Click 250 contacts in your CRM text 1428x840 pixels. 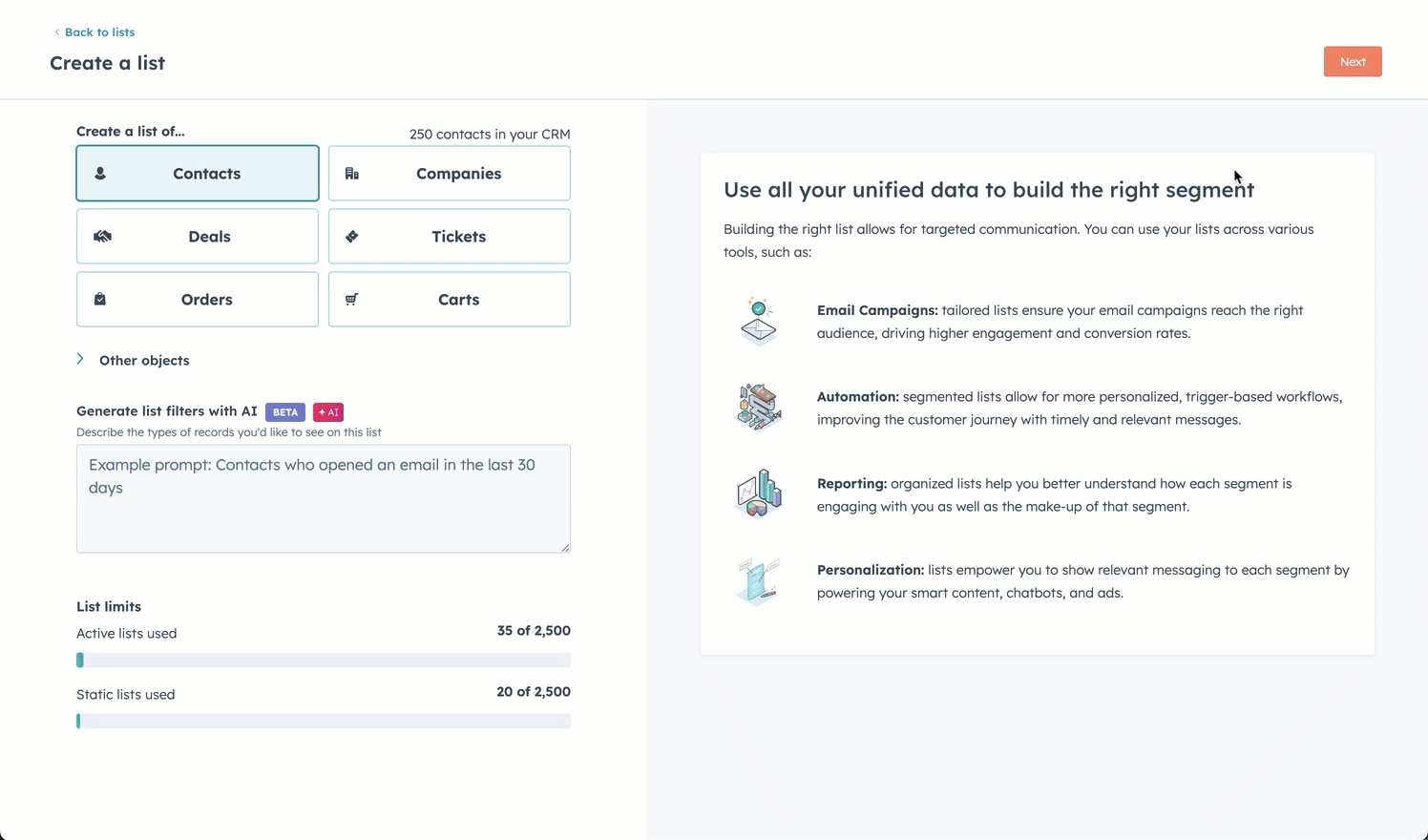tap(490, 135)
